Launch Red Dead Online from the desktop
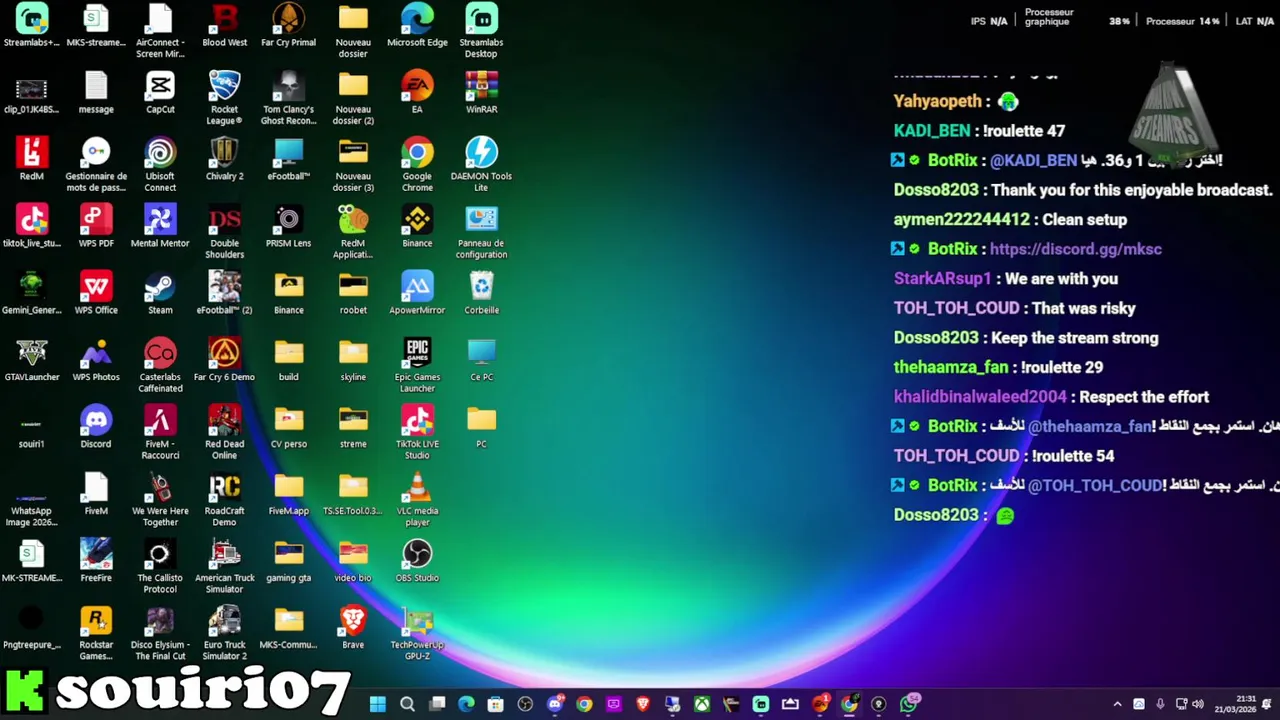The height and width of the screenshot is (720, 1280). click(224, 432)
